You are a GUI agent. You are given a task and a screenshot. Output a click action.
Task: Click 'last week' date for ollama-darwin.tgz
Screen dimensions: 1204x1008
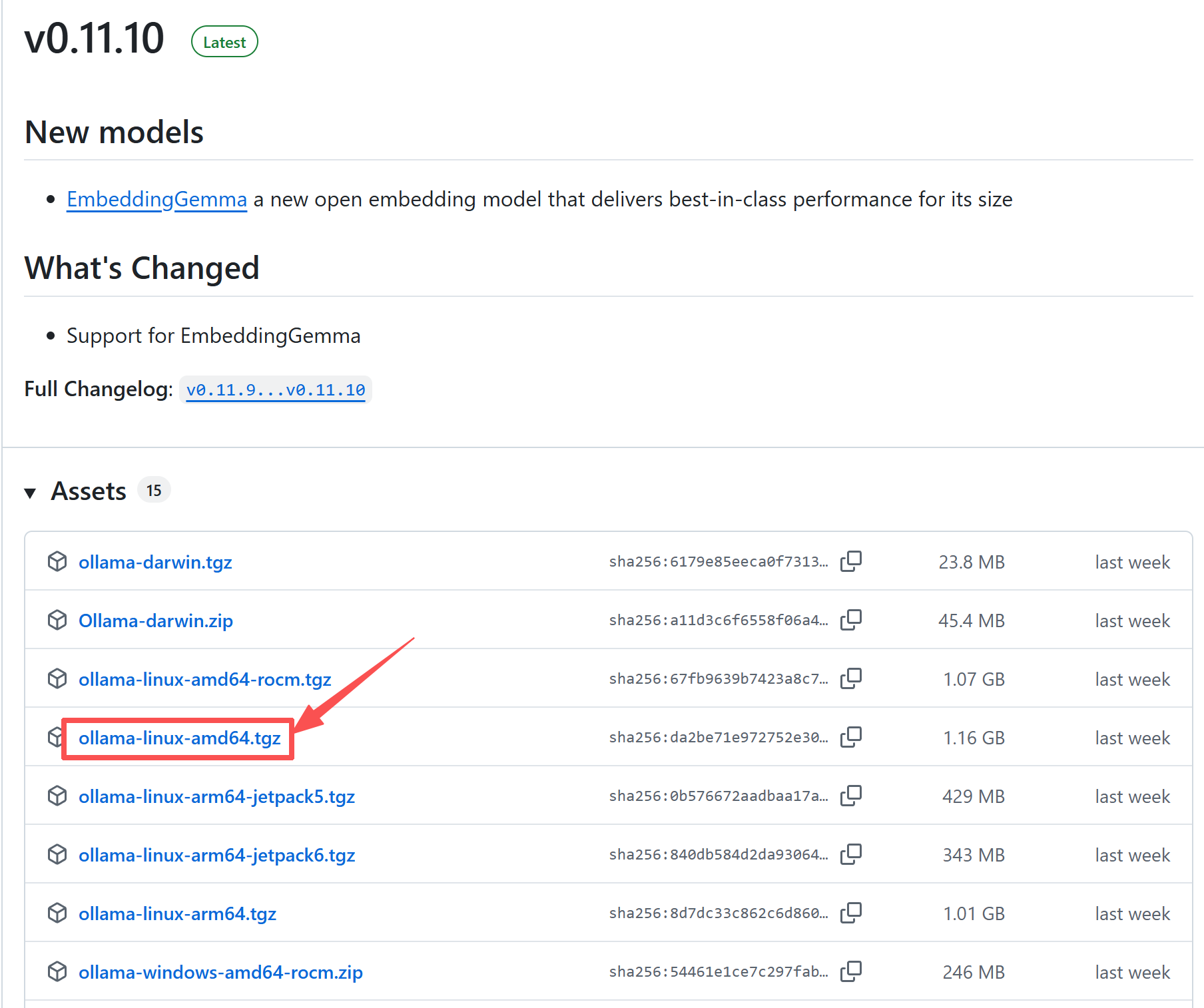point(1132,562)
